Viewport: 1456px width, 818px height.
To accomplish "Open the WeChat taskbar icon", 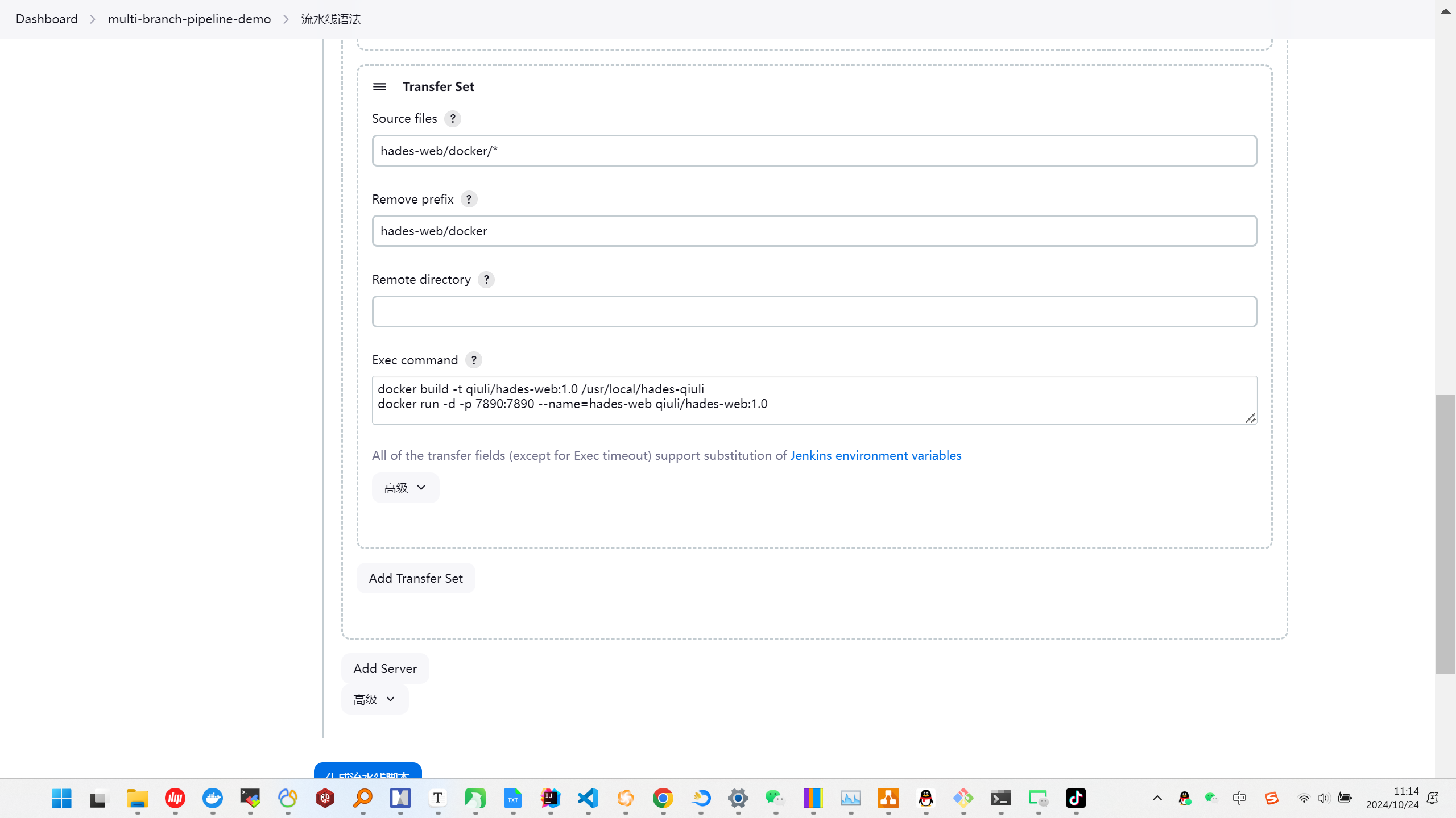I will pyautogui.click(x=775, y=798).
